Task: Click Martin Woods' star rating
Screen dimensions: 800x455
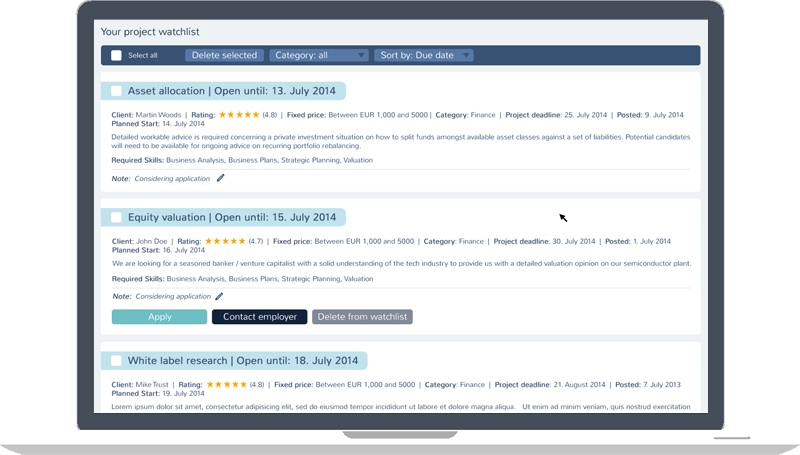Action: (239, 115)
